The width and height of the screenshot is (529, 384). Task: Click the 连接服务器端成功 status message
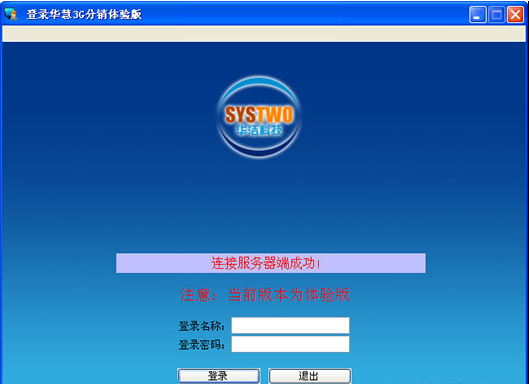[x=271, y=263]
